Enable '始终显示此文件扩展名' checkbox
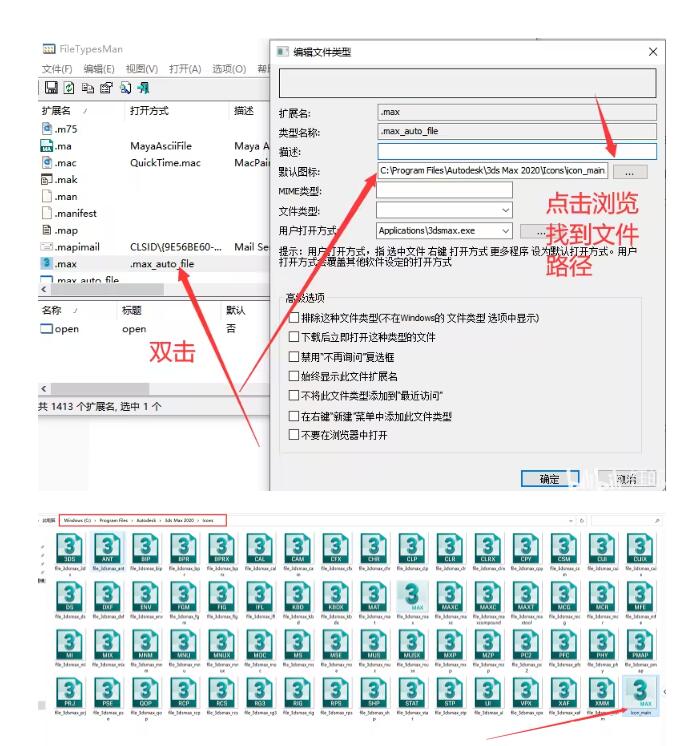Viewport: 690px width, 746px height. 294,376
